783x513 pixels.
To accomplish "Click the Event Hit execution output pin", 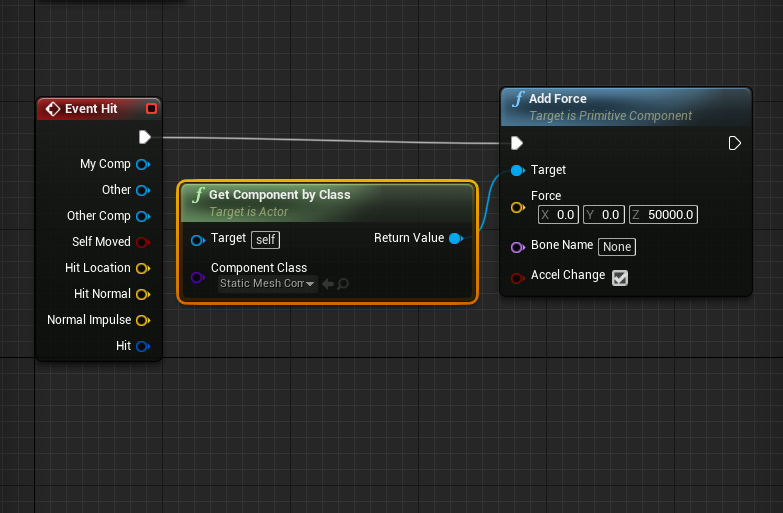I will click(x=145, y=137).
